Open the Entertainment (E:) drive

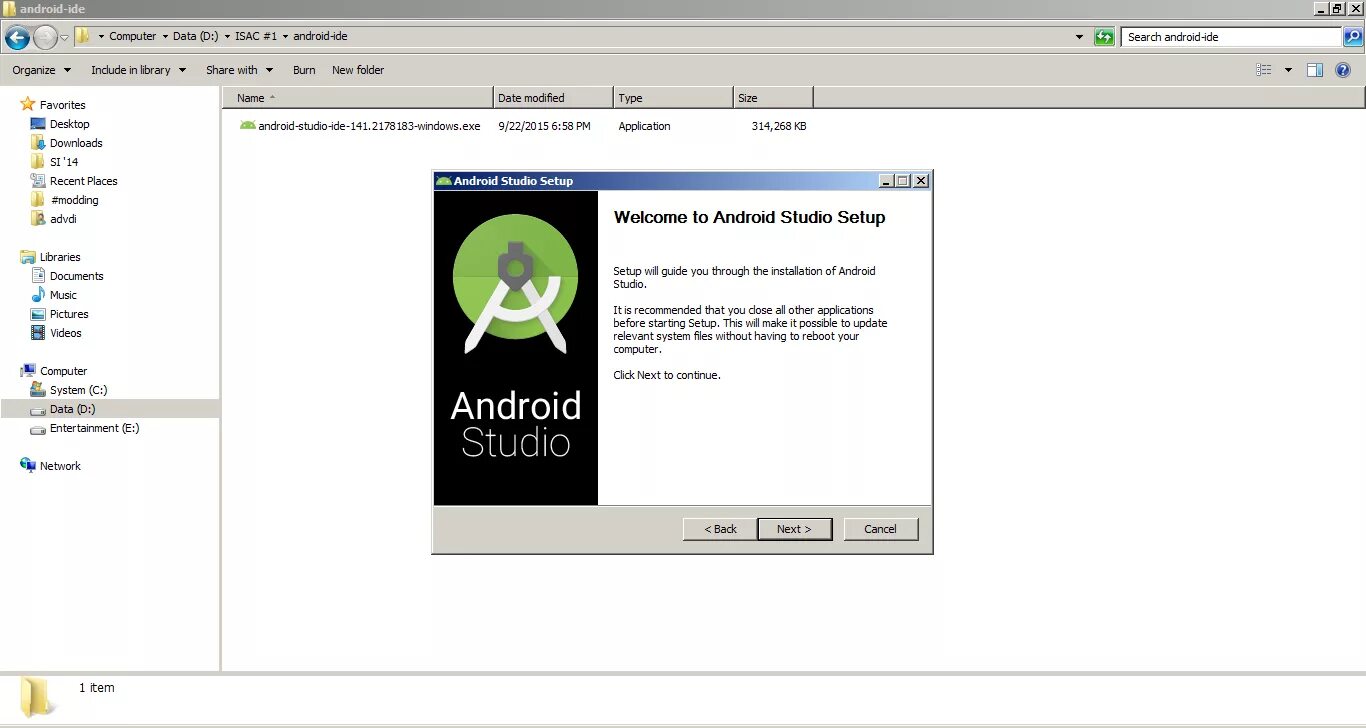pyautogui.click(x=94, y=428)
